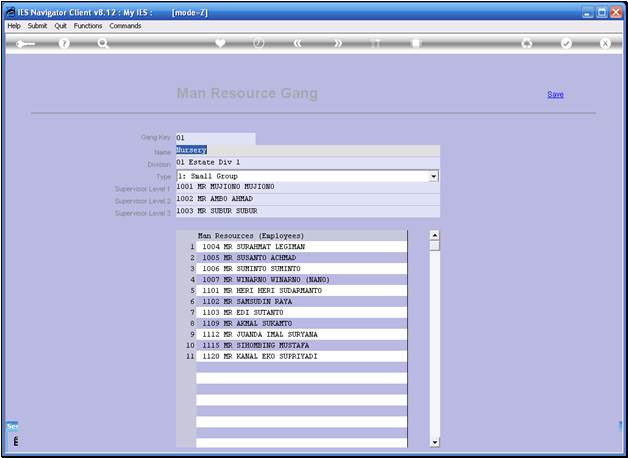Select row 1120 MR KAMAL EKO SUPRIYADI
This screenshot has height=458, width=628.
[302, 356]
